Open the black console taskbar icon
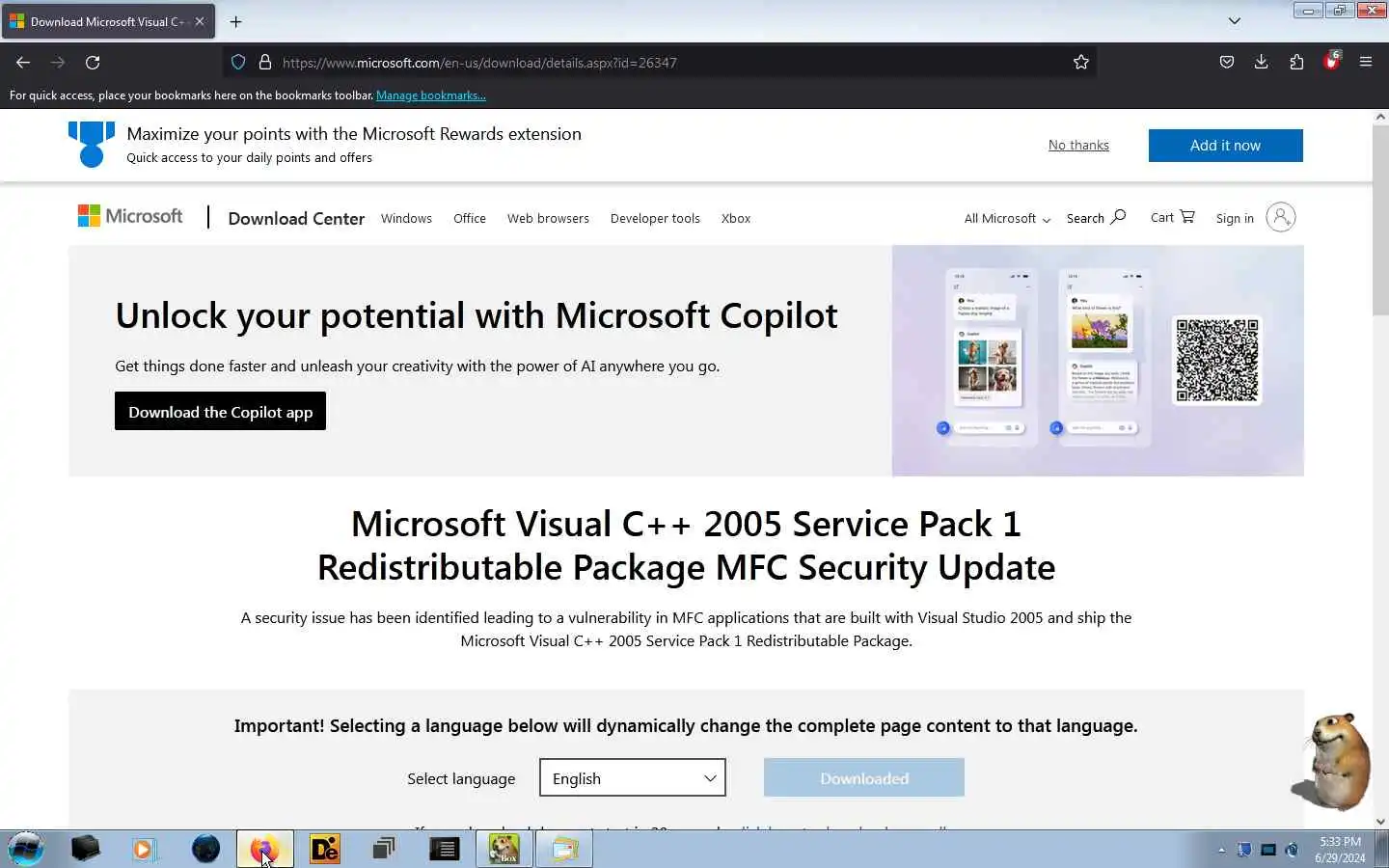Viewport: 1389px width, 868px height. 444,849
